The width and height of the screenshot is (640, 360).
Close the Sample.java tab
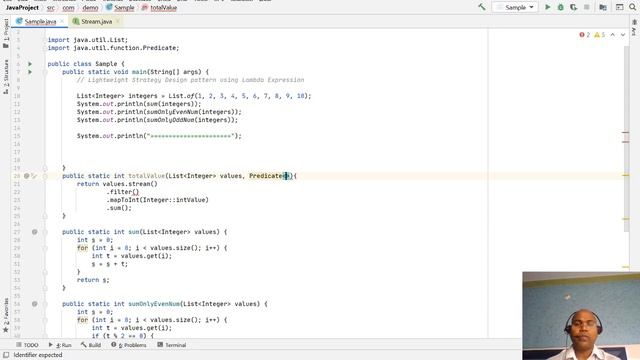[62, 21]
